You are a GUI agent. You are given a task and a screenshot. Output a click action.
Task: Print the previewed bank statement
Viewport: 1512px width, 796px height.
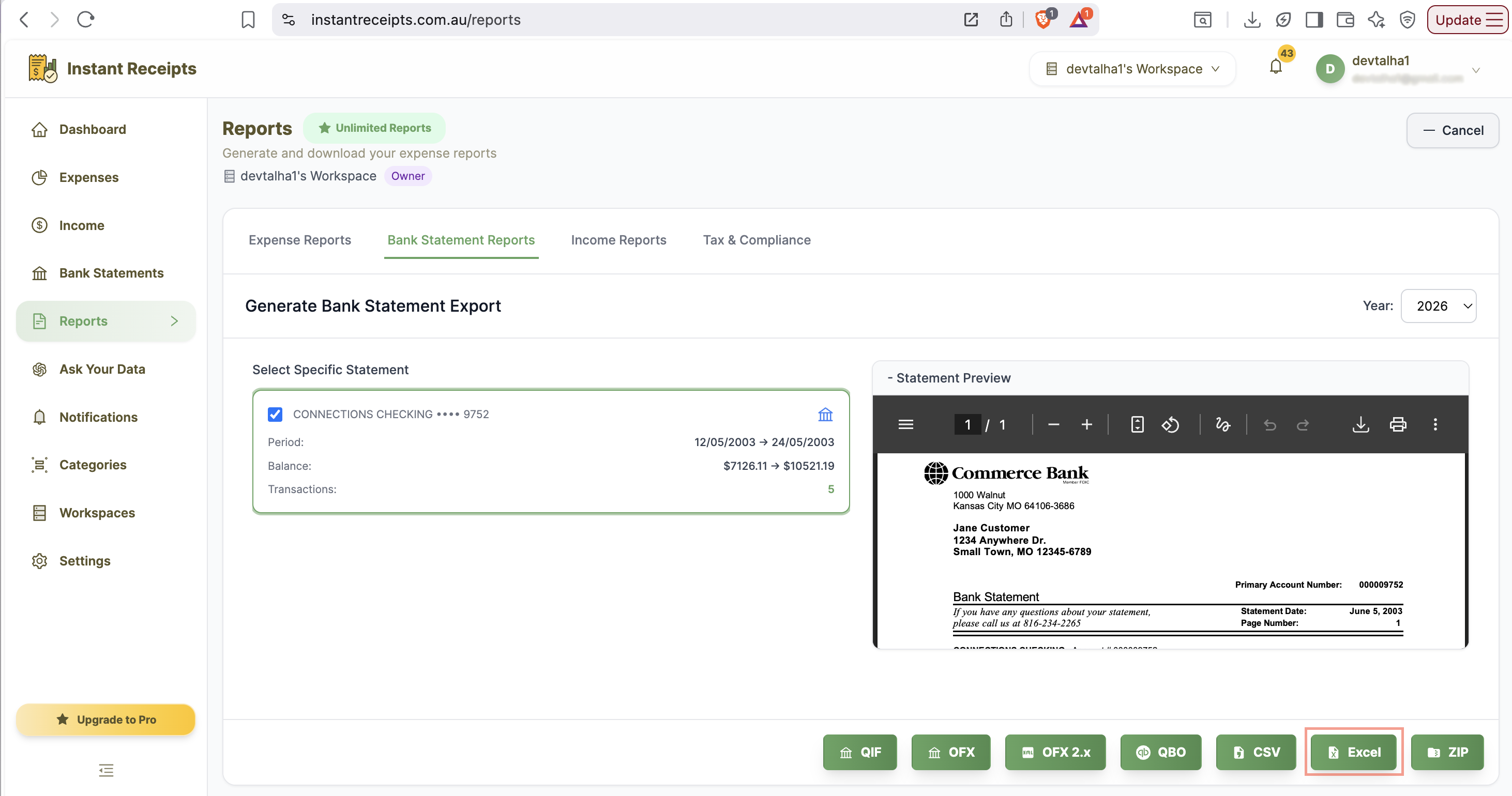click(x=1398, y=424)
